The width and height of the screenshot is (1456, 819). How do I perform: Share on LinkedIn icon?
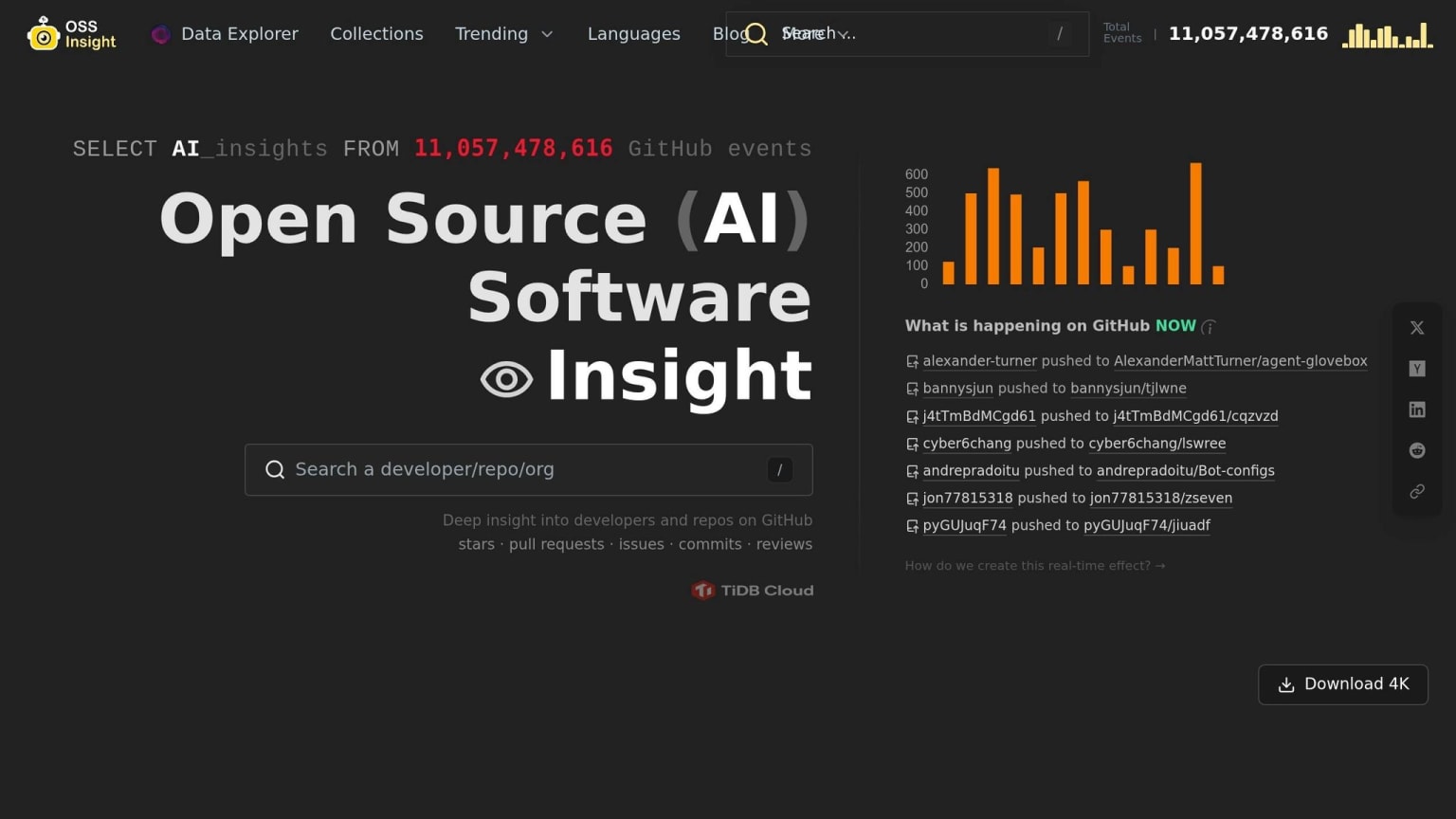point(1417,409)
